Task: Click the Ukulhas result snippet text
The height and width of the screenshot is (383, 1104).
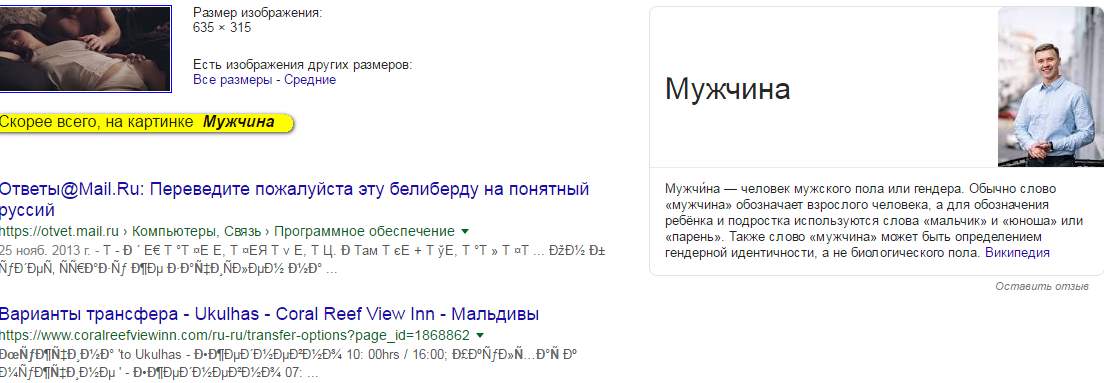Action: tap(289, 362)
